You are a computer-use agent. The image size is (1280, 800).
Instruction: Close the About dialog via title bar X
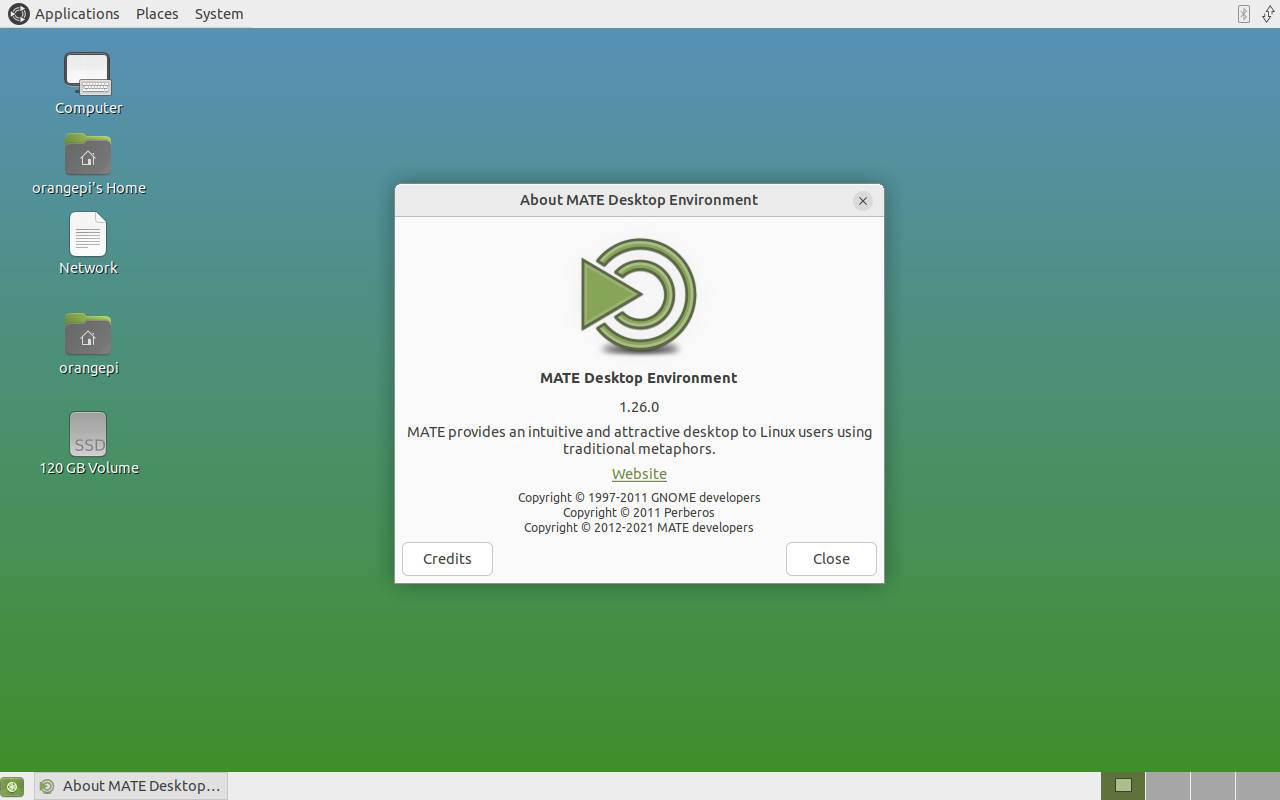pyautogui.click(x=863, y=201)
